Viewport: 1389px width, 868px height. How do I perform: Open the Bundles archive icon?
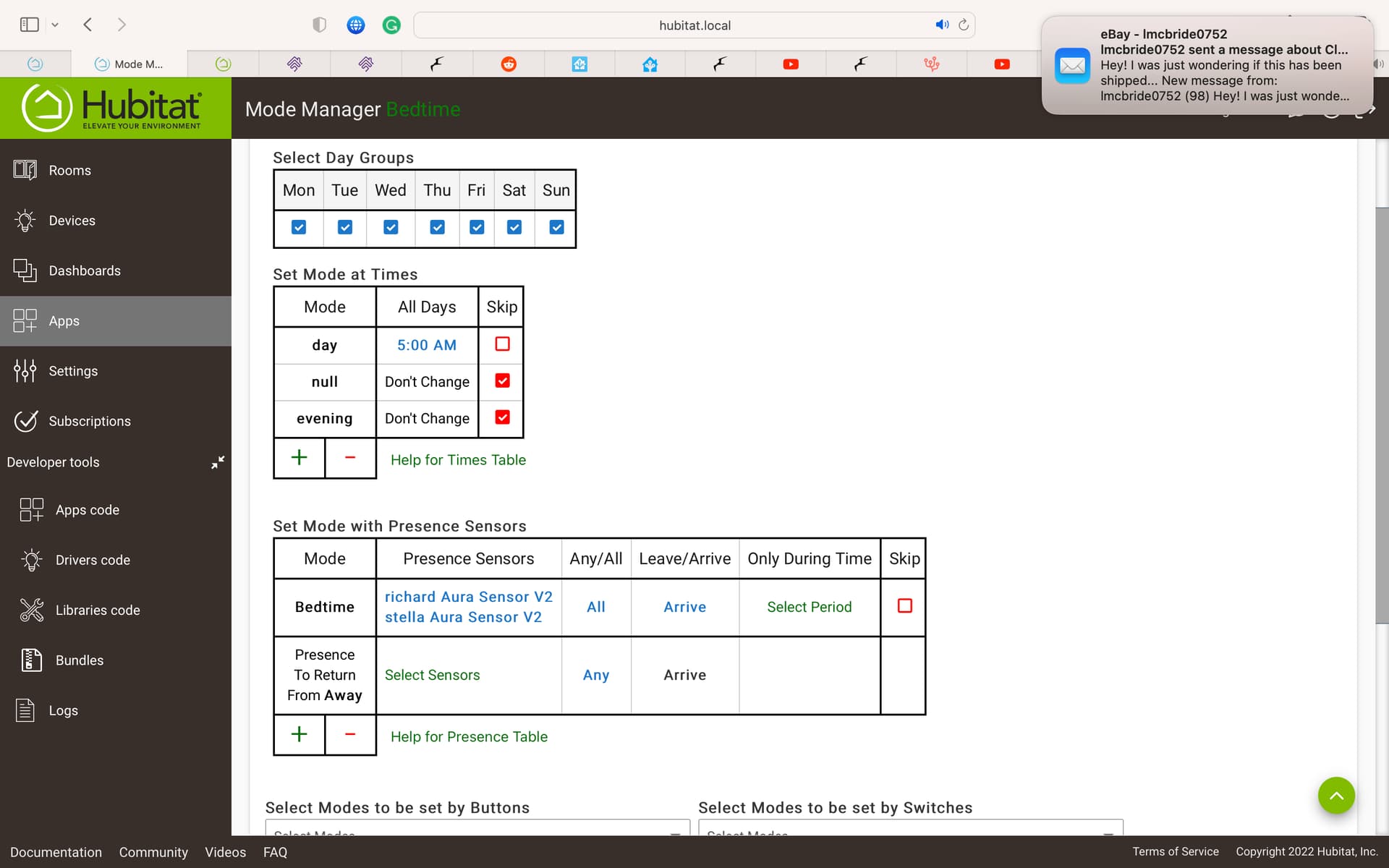click(31, 660)
